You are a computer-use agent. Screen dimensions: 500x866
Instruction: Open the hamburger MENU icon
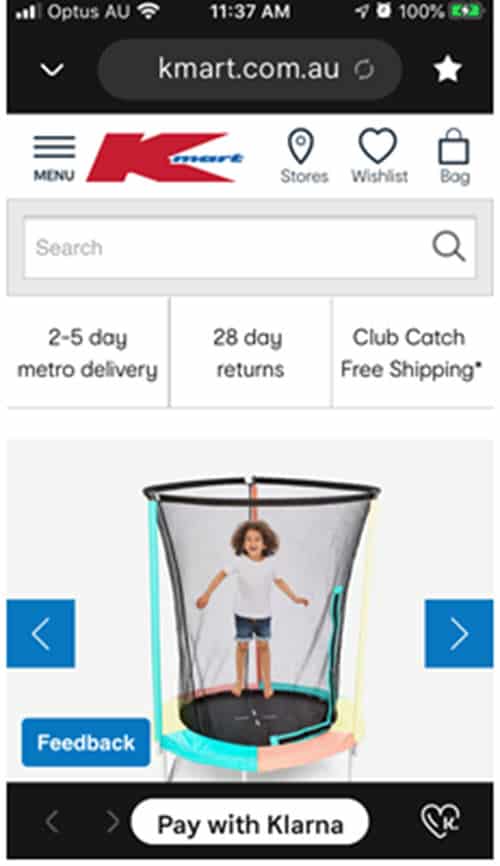click(x=54, y=157)
